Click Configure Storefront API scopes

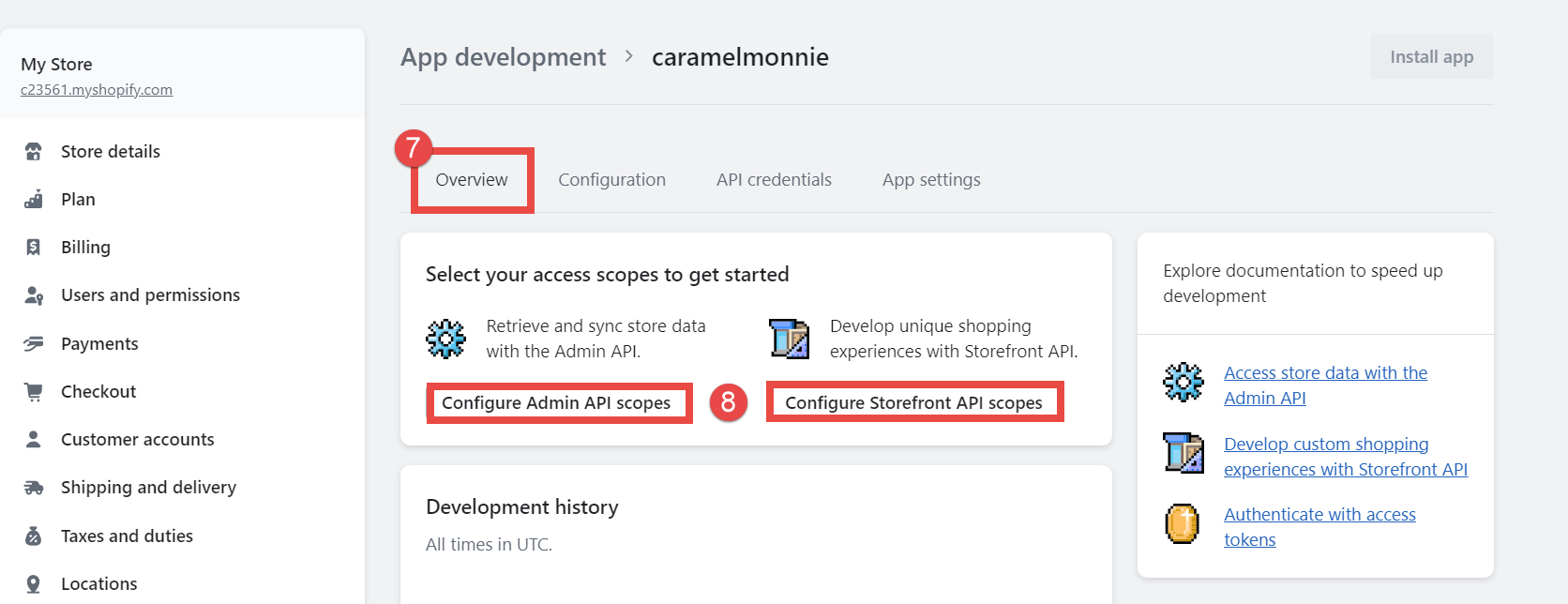tap(914, 402)
